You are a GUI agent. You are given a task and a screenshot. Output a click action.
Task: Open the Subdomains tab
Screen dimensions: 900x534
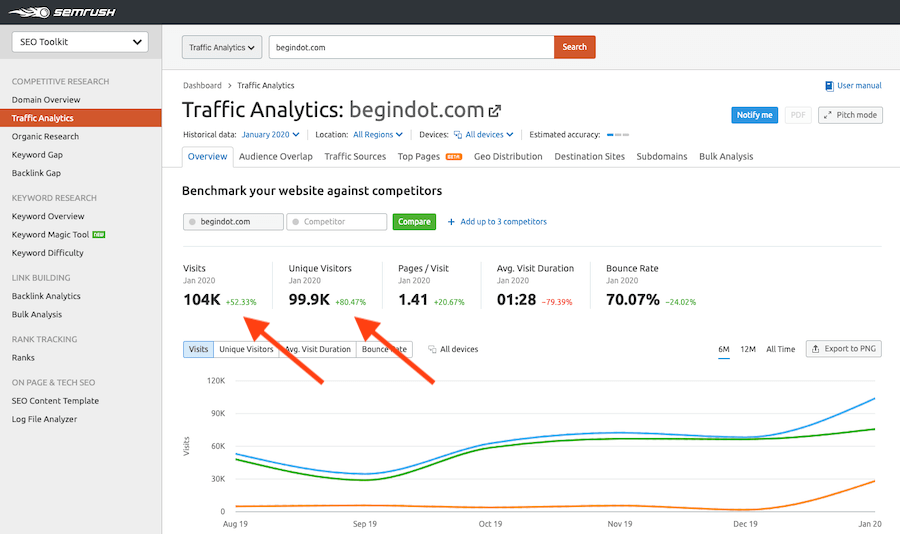[x=661, y=157]
